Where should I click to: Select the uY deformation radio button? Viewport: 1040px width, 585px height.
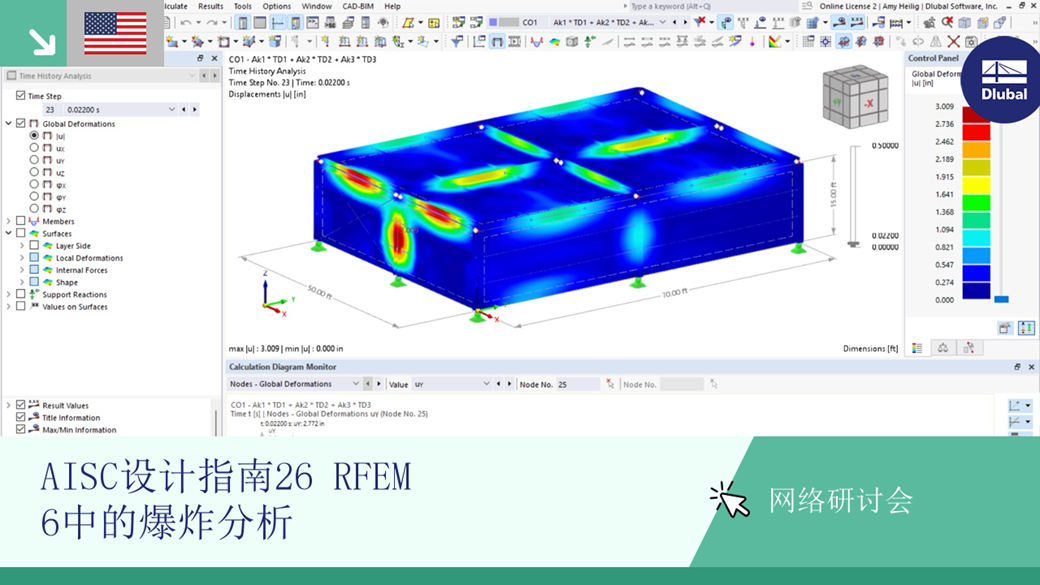(34, 160)
